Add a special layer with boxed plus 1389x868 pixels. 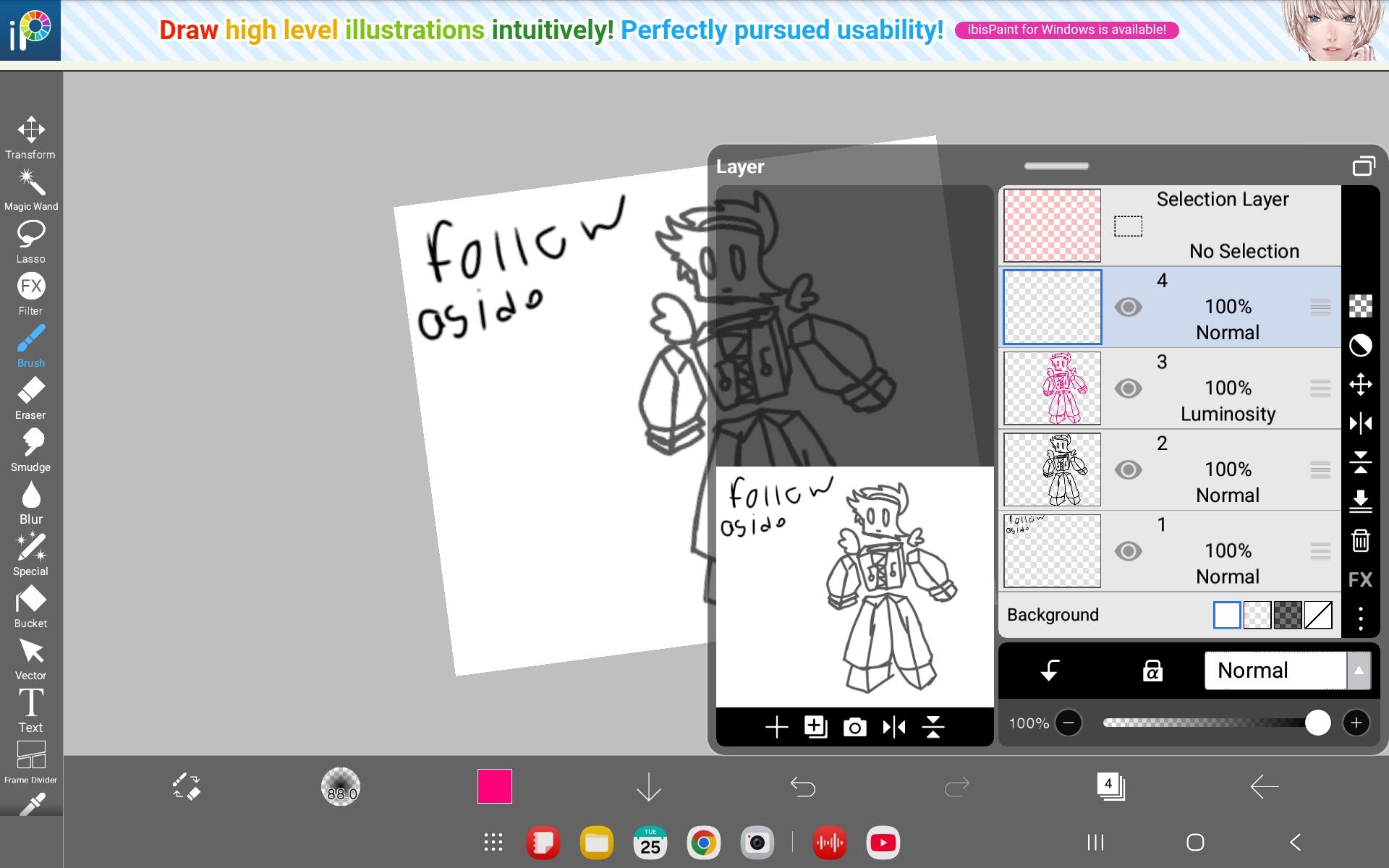point(816,727)
